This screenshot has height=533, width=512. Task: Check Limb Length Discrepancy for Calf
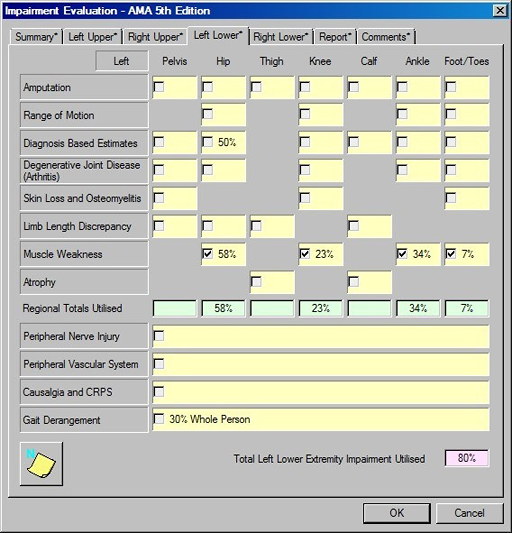tap(354, 226)
